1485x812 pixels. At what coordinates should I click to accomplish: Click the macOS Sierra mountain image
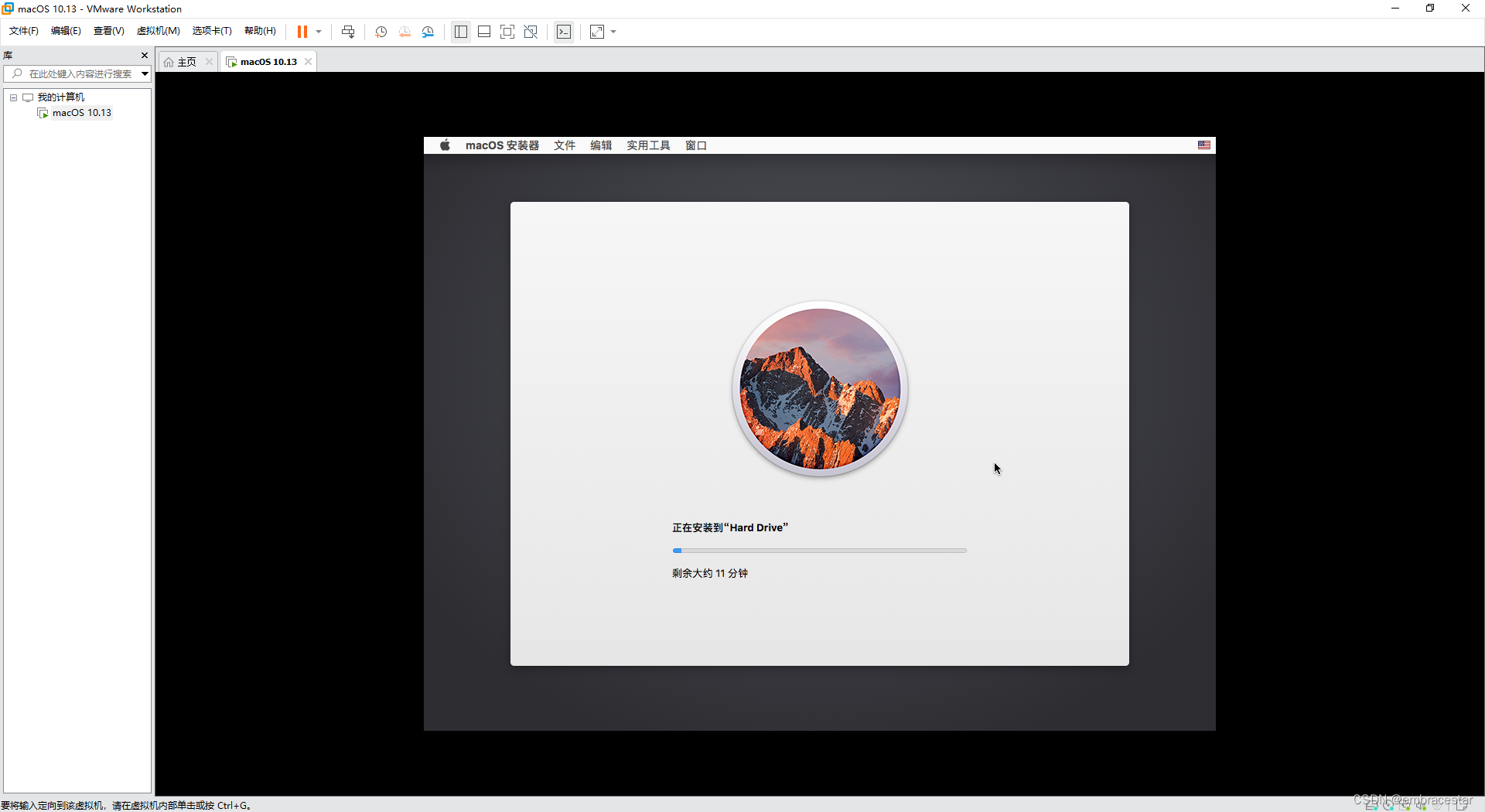(x=820, y=388)
